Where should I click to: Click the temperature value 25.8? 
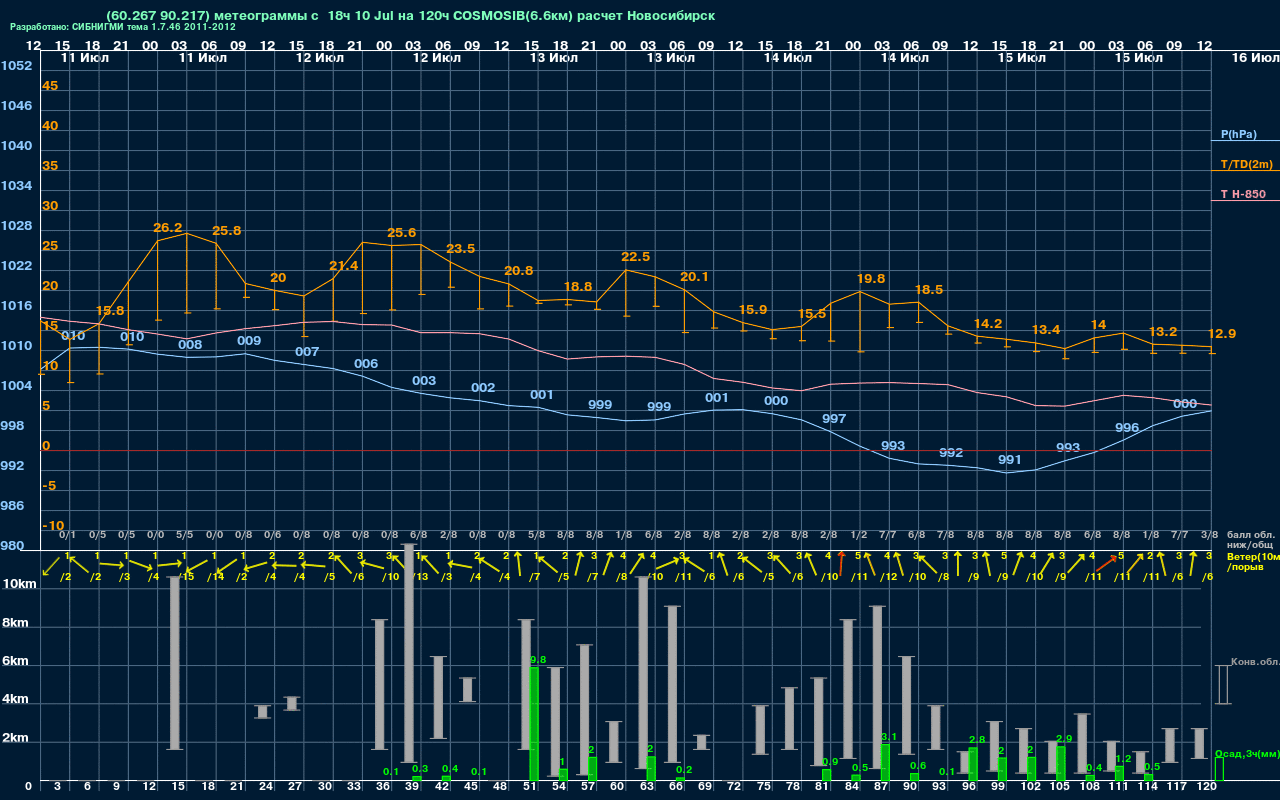tap(227, 230)
